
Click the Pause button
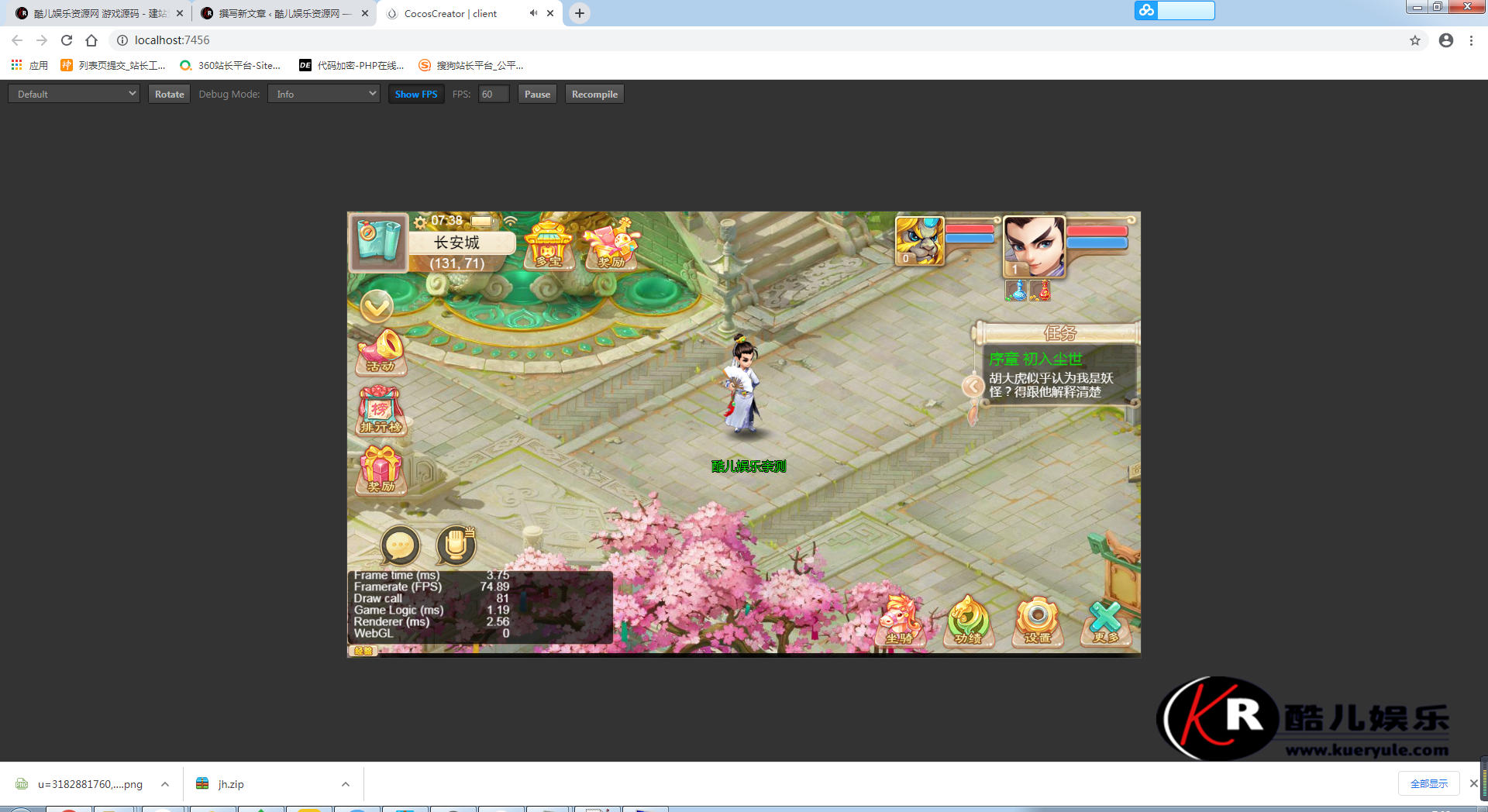coord(537,94)
